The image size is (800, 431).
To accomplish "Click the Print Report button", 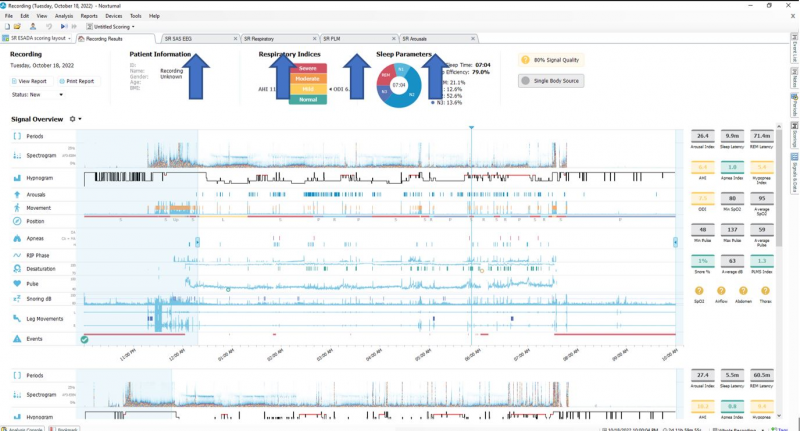I will (78, 81).
